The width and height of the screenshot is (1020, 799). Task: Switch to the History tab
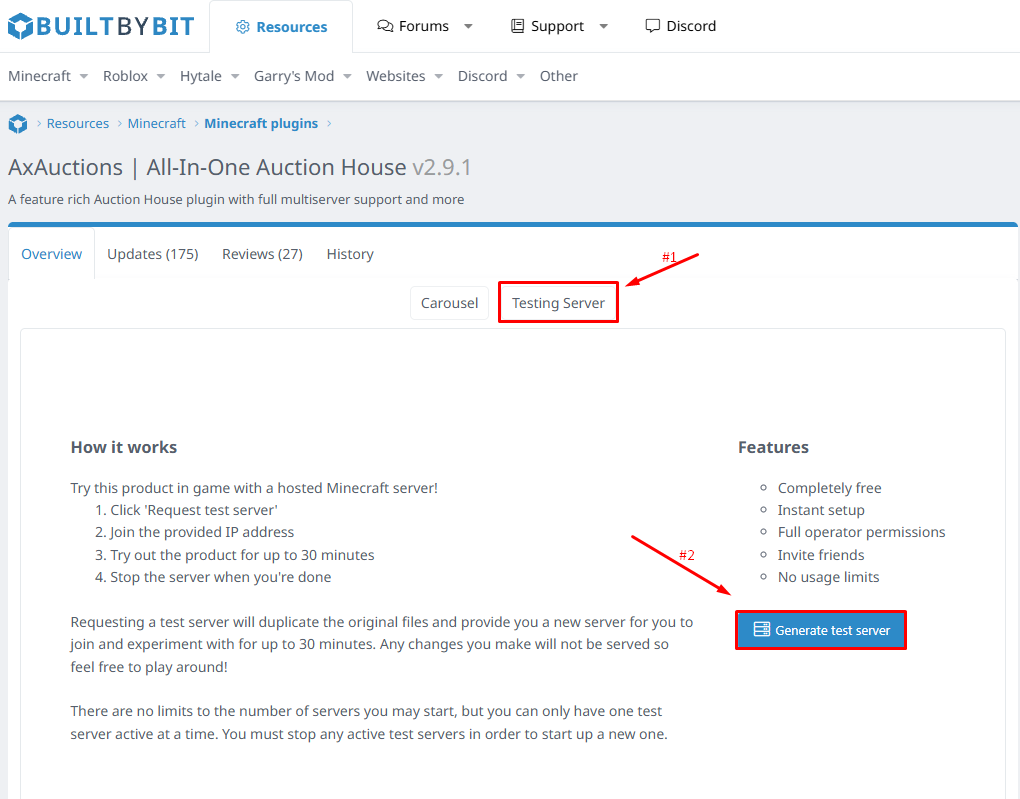[x=350, y=254]
